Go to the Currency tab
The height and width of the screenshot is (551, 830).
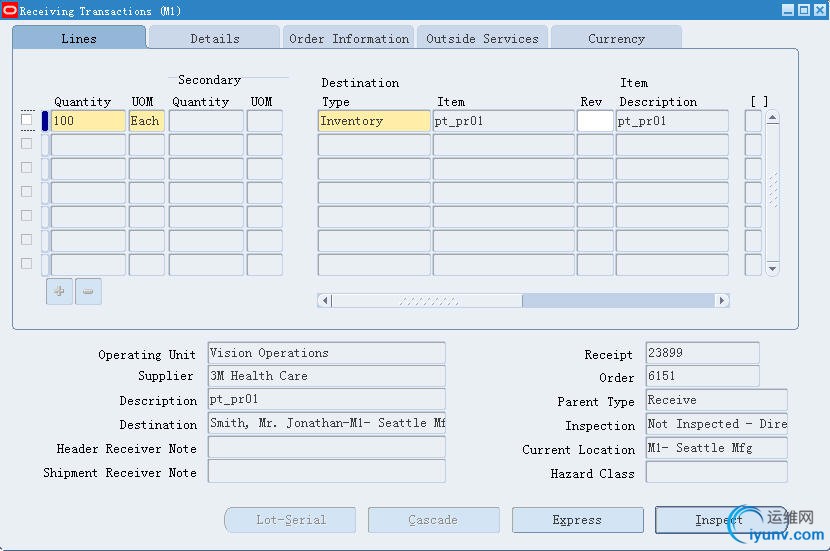[616, 38]
